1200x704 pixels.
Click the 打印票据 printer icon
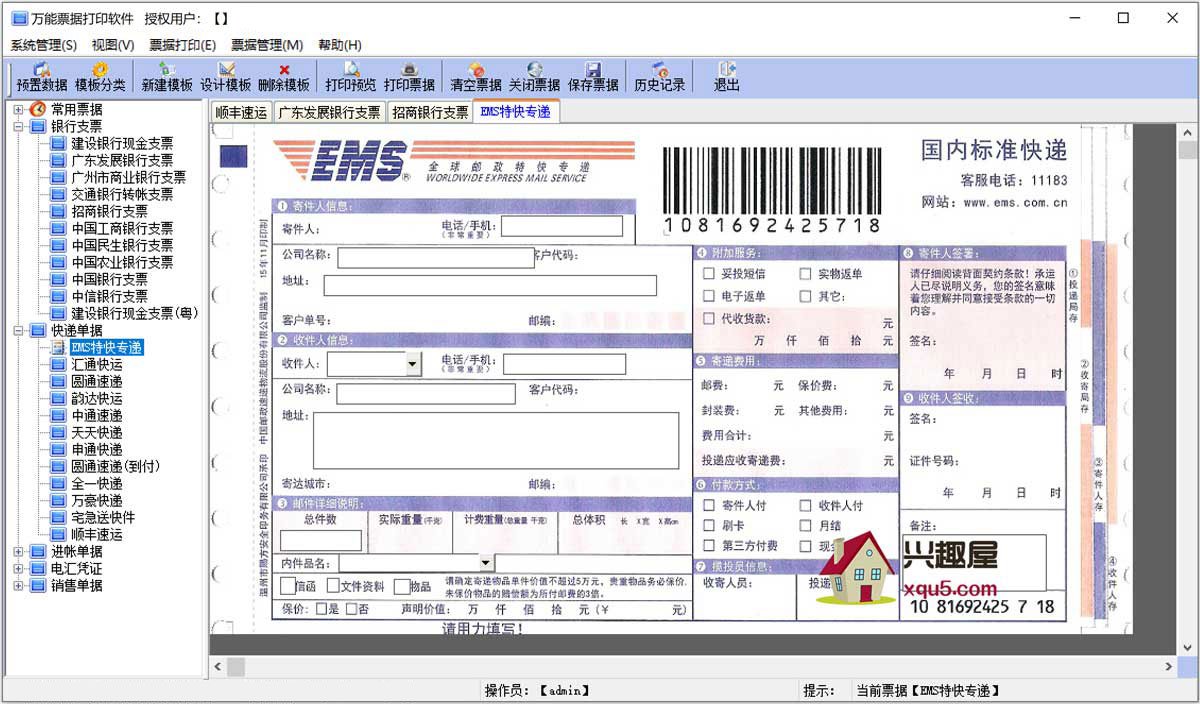(409, 70)
